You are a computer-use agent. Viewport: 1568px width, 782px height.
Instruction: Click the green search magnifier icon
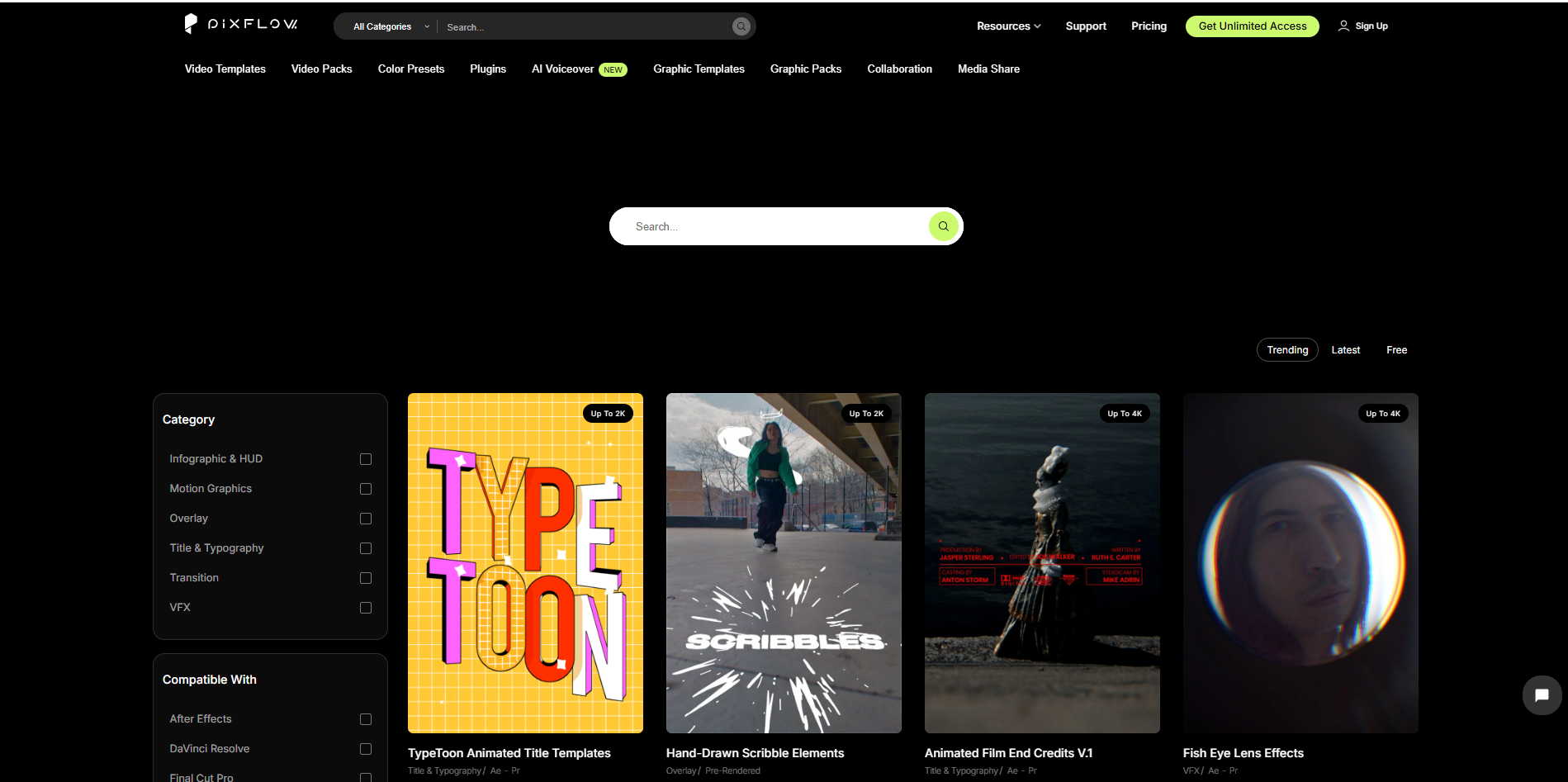click(943, 225)
